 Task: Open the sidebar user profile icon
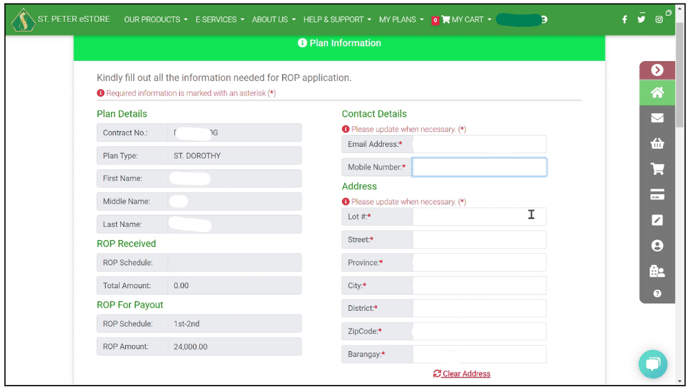[x=657, y=246]
